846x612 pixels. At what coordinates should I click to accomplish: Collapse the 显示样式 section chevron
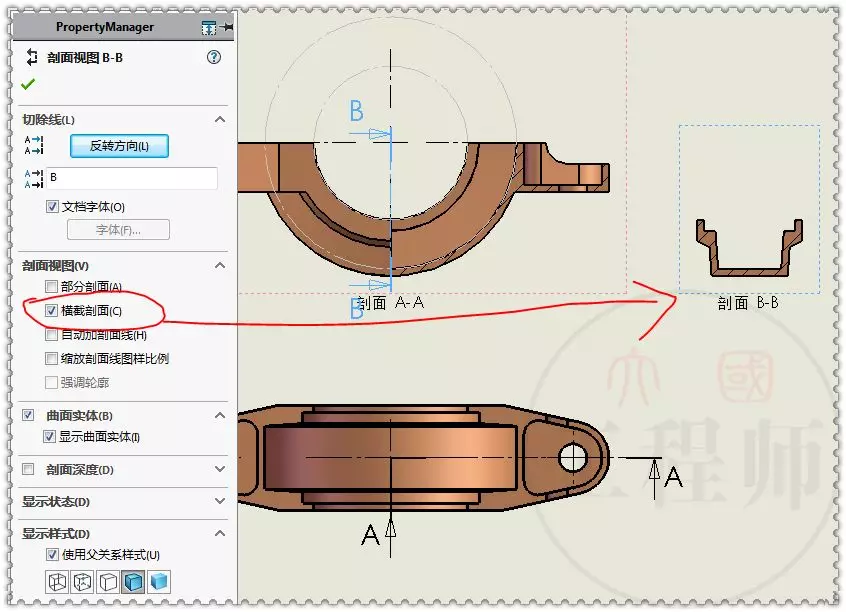click(x=220, y=533)
